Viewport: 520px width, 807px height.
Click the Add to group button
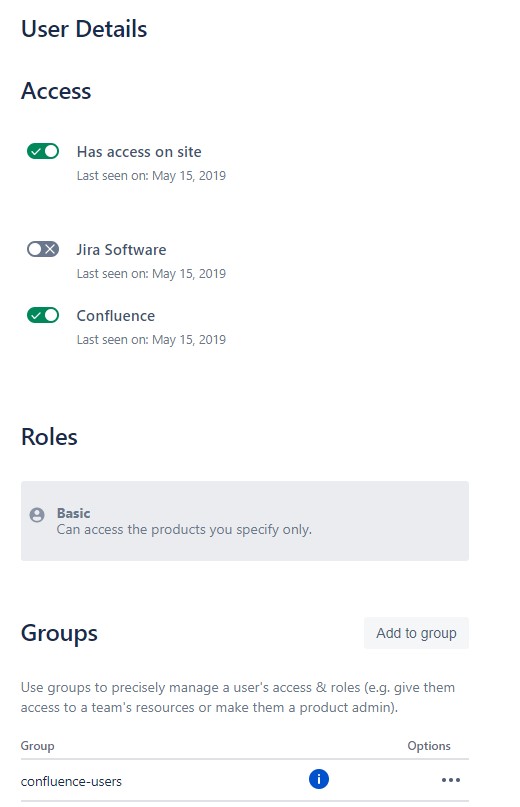pyautogui.click(x=416, y=633)
